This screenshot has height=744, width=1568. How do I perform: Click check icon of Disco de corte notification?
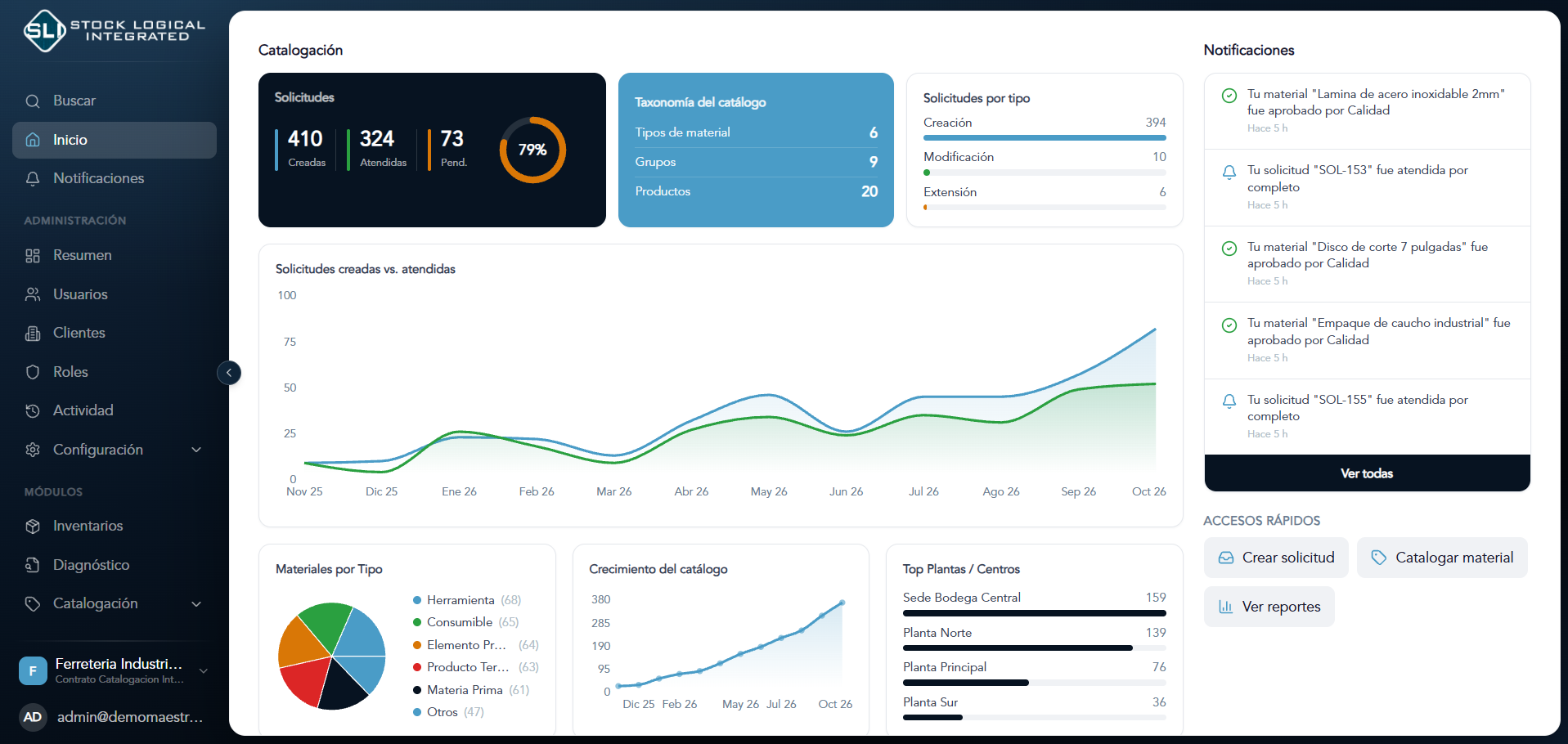1229,249
